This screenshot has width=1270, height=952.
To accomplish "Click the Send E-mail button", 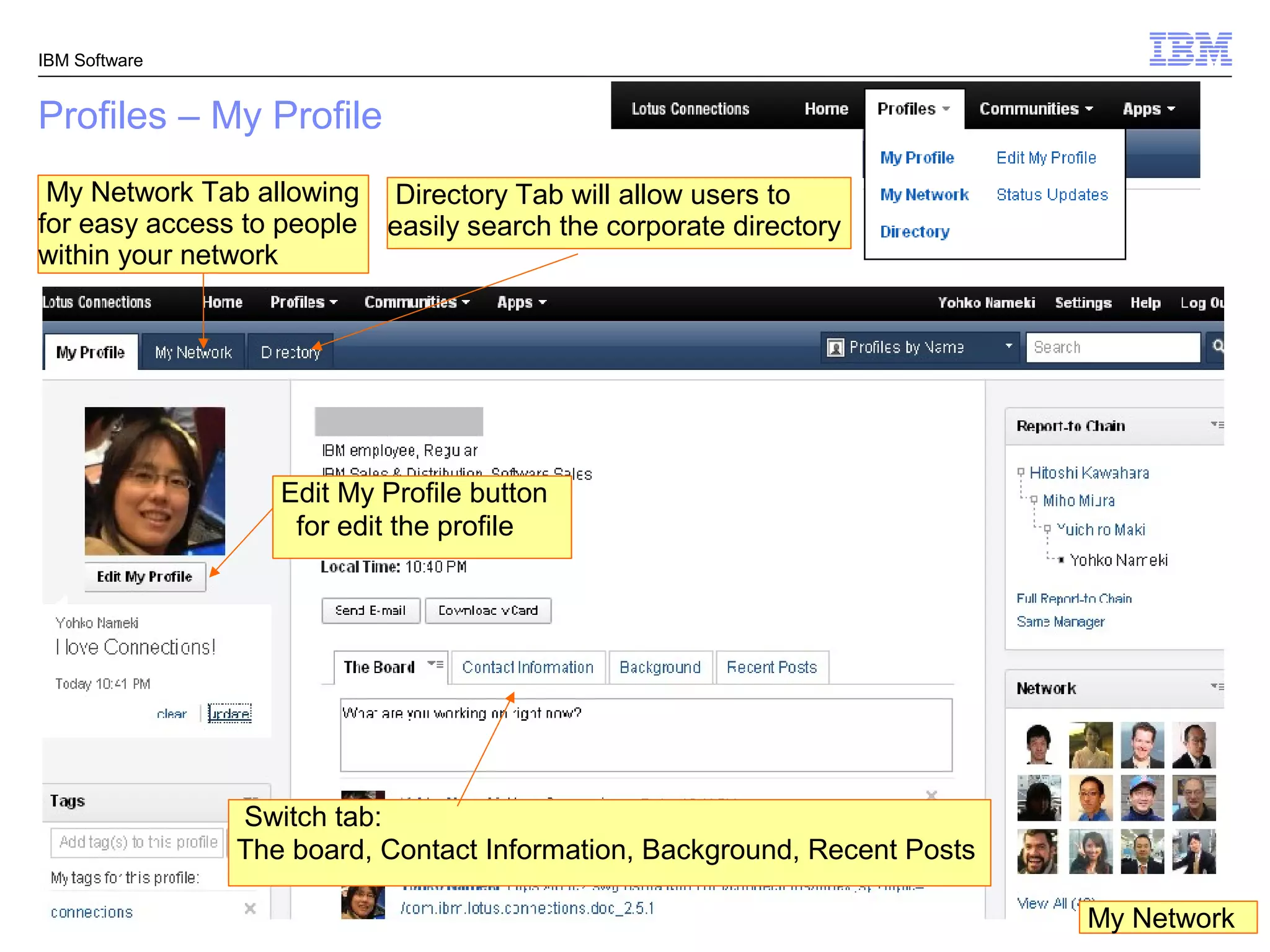I will pyautogui.click(x=370, y=610).
